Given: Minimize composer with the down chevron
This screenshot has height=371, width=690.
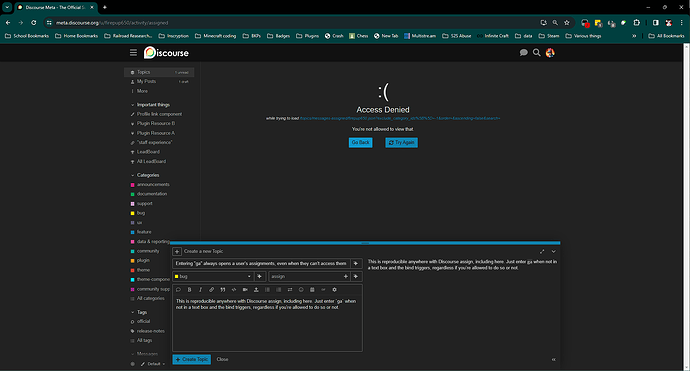Looking at the screenshot, I should (x=554, y=251).
